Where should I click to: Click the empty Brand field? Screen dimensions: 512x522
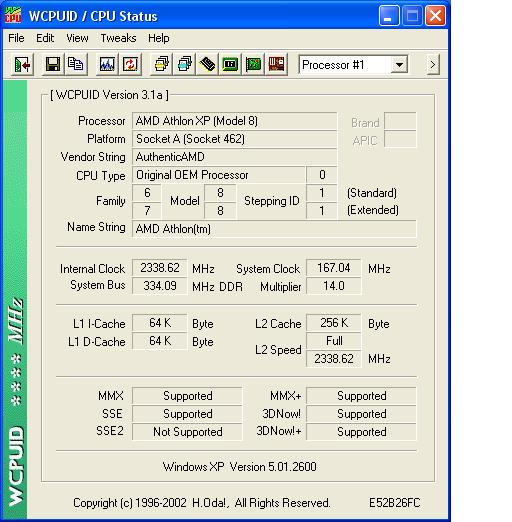(400, 121)
